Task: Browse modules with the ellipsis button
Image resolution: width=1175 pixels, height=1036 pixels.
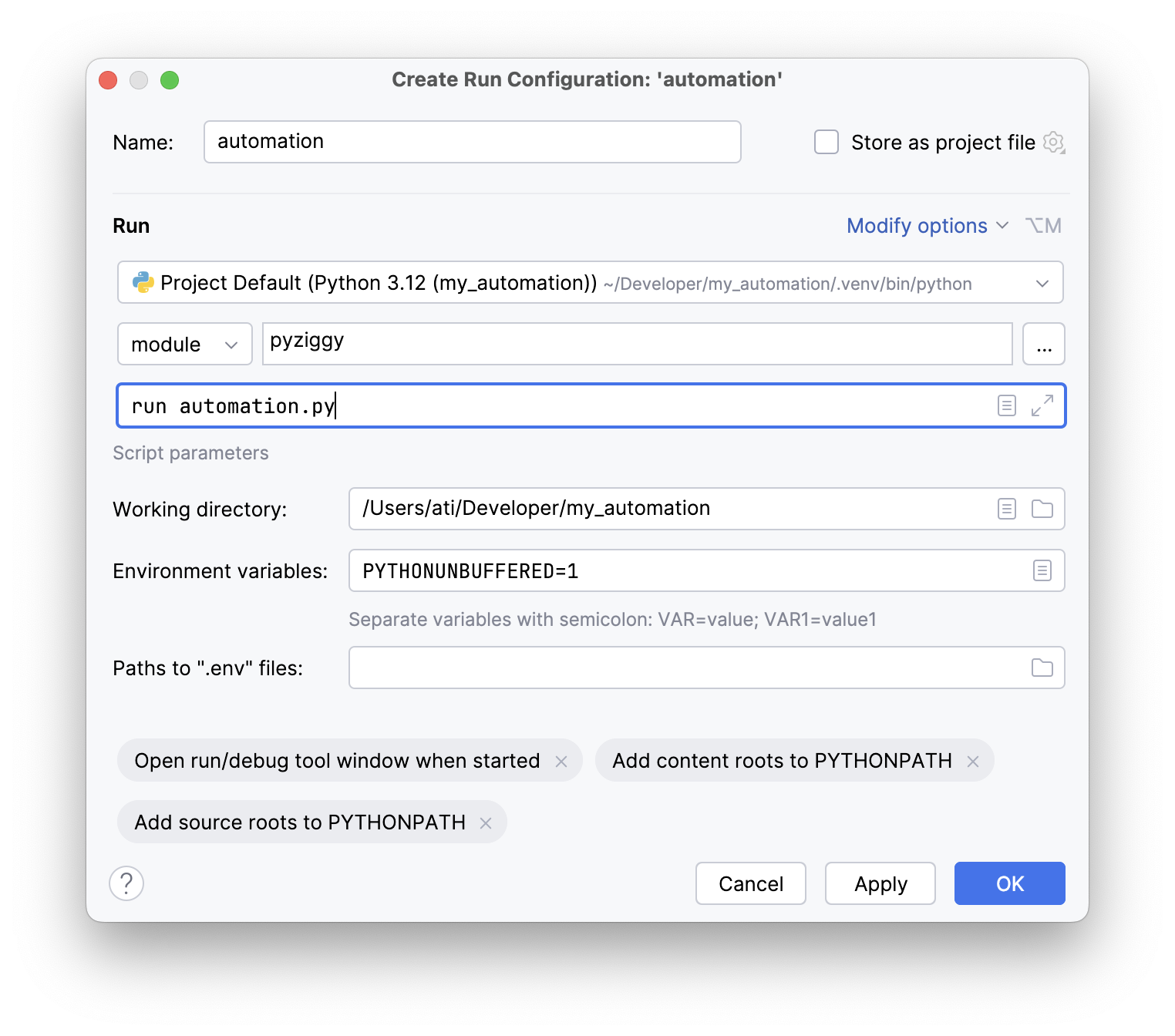Action: pyautogui.click(x=1044, y=344)
